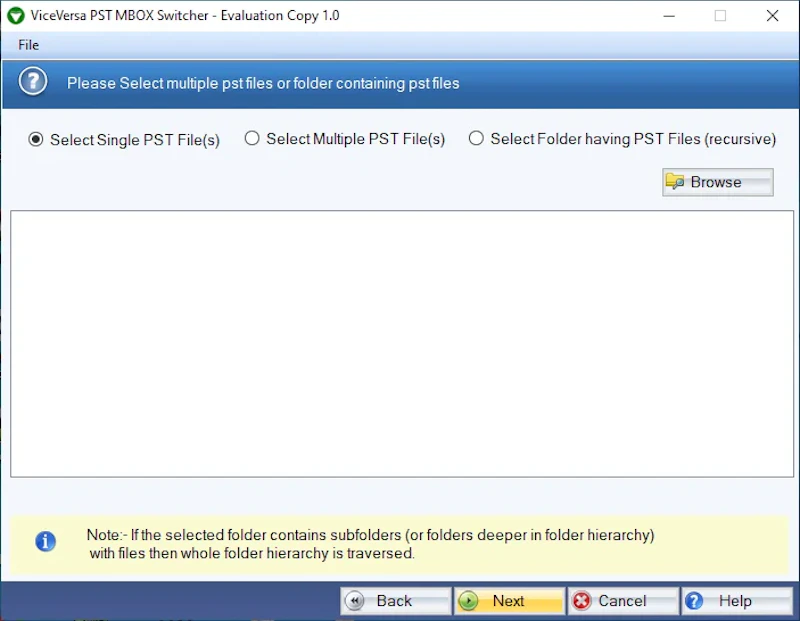This screenshot has height=621, width=800.
Task: Click the Browse button
Action: coord(718,182)
